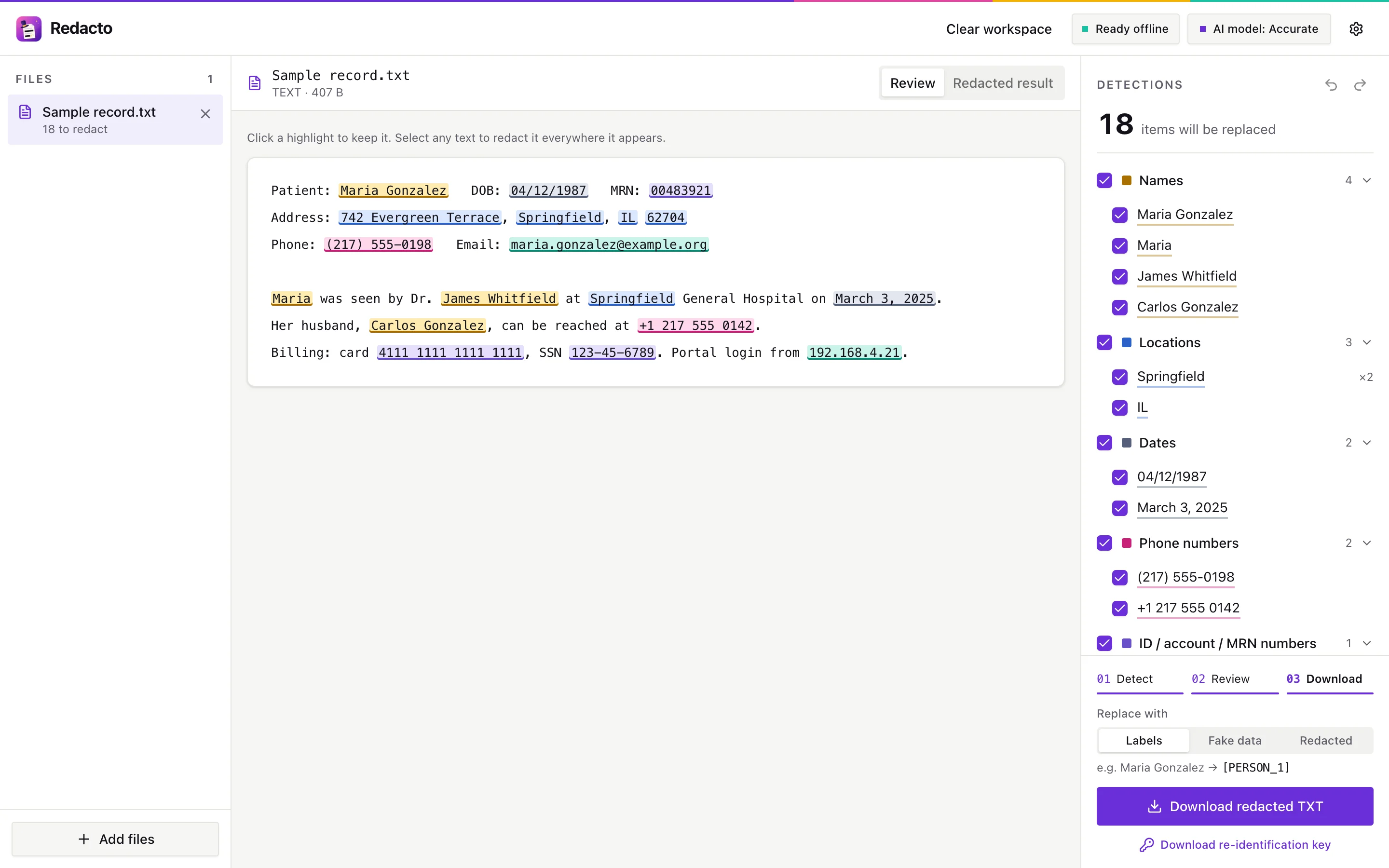The width and height of the screenshot is (1389, 868).
Task: Click the Redacto app logo
Action: click(29, 29)
